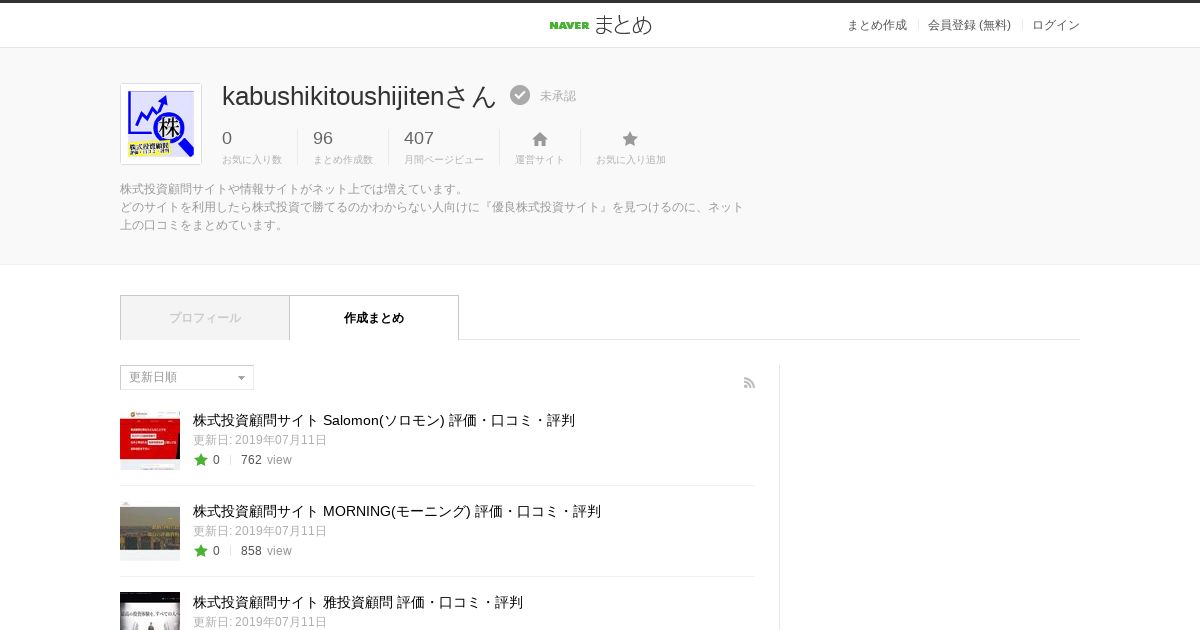Click green star on MORNING entry
Viewport: 1200px width, 630px height.
200,551
